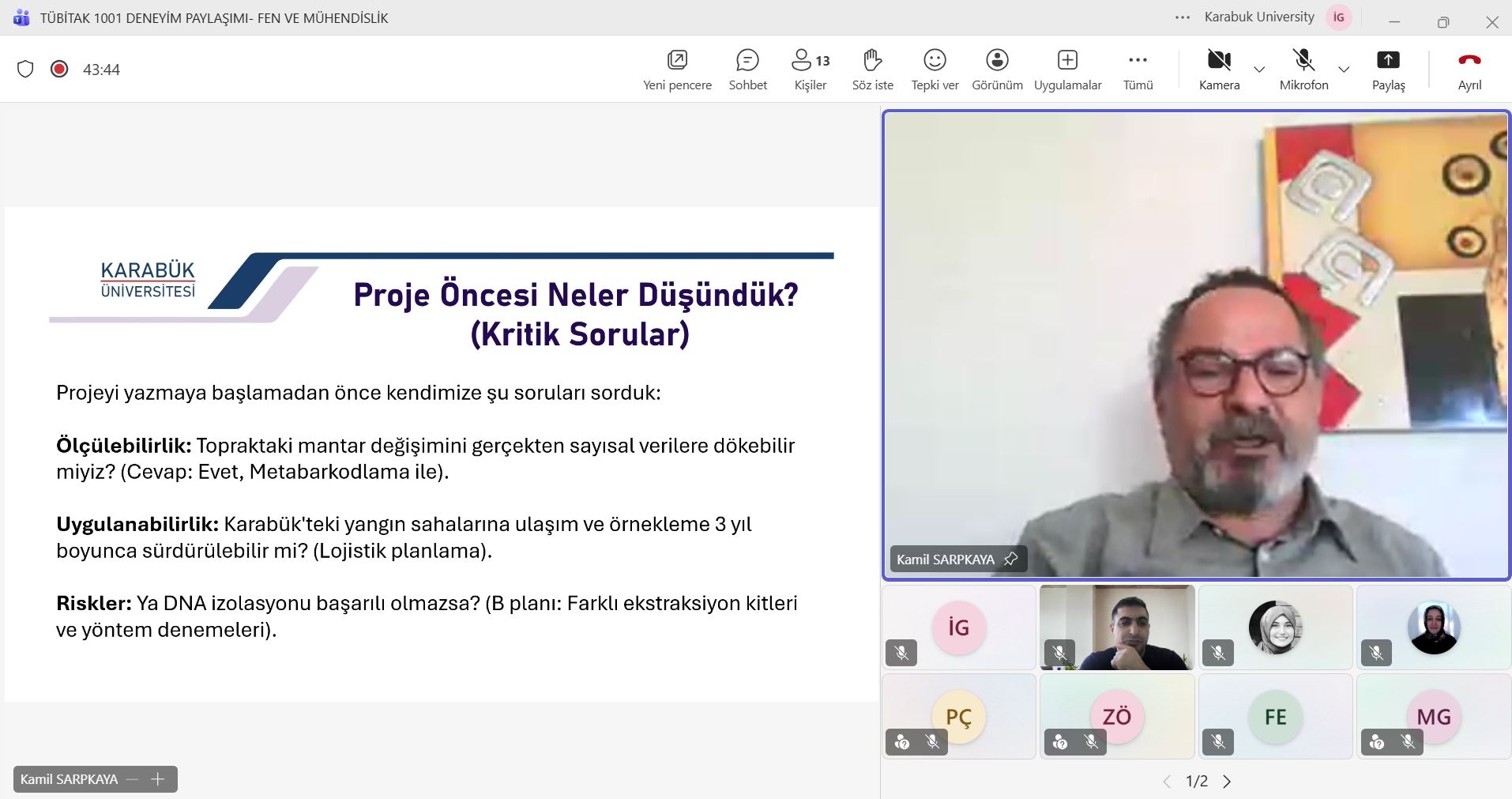Click the Paylaş share screen icon
This screenshot has height=799, width=1512.
click(1388, 61)
